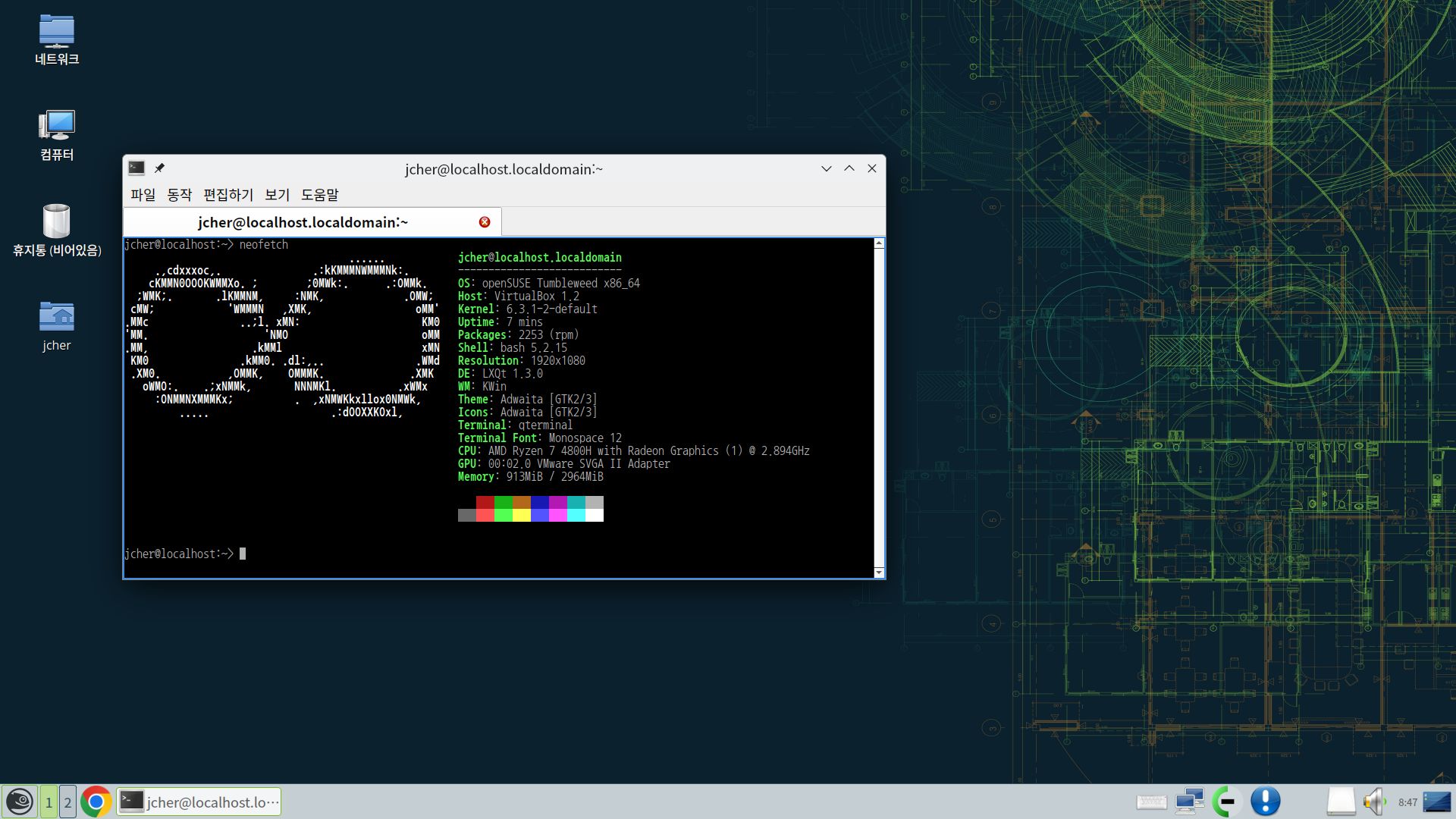The height and width of the screenshot is (819, 1456).
Task: Open the keyboard layout tray icon
Action: [x=1151, y=802]
